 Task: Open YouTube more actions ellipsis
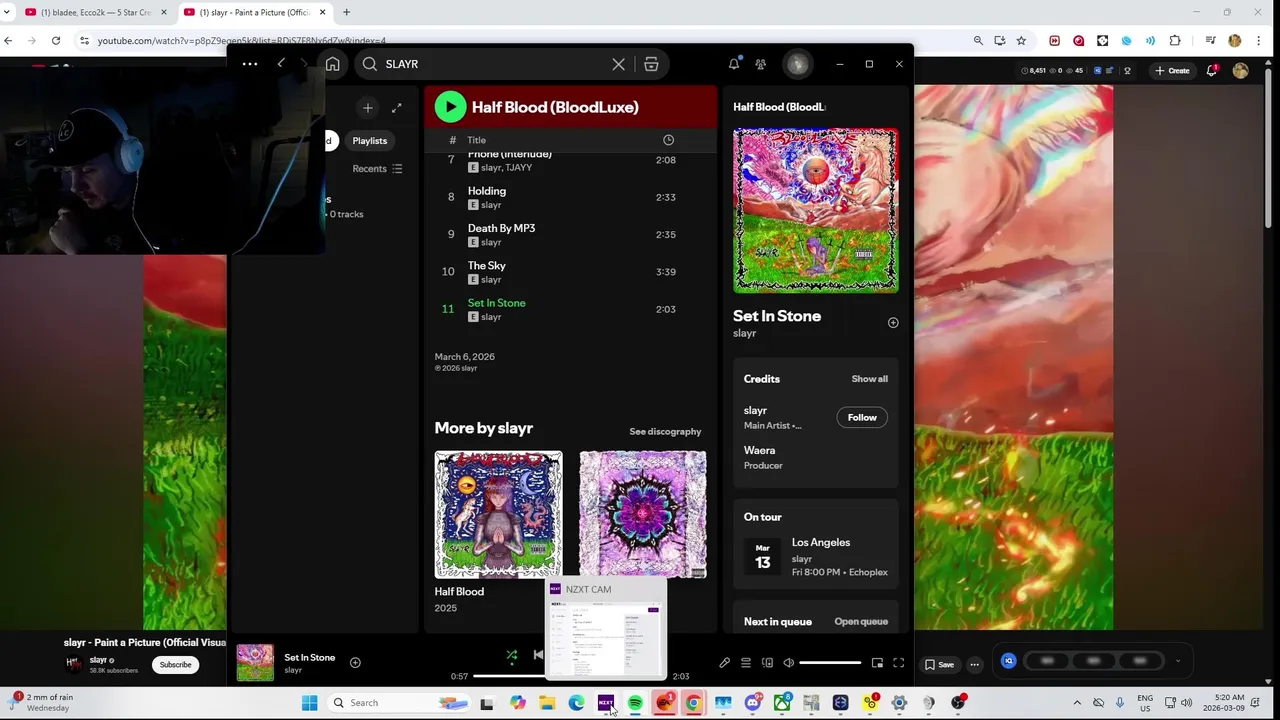pyautogui.click(x=974, y=664)
